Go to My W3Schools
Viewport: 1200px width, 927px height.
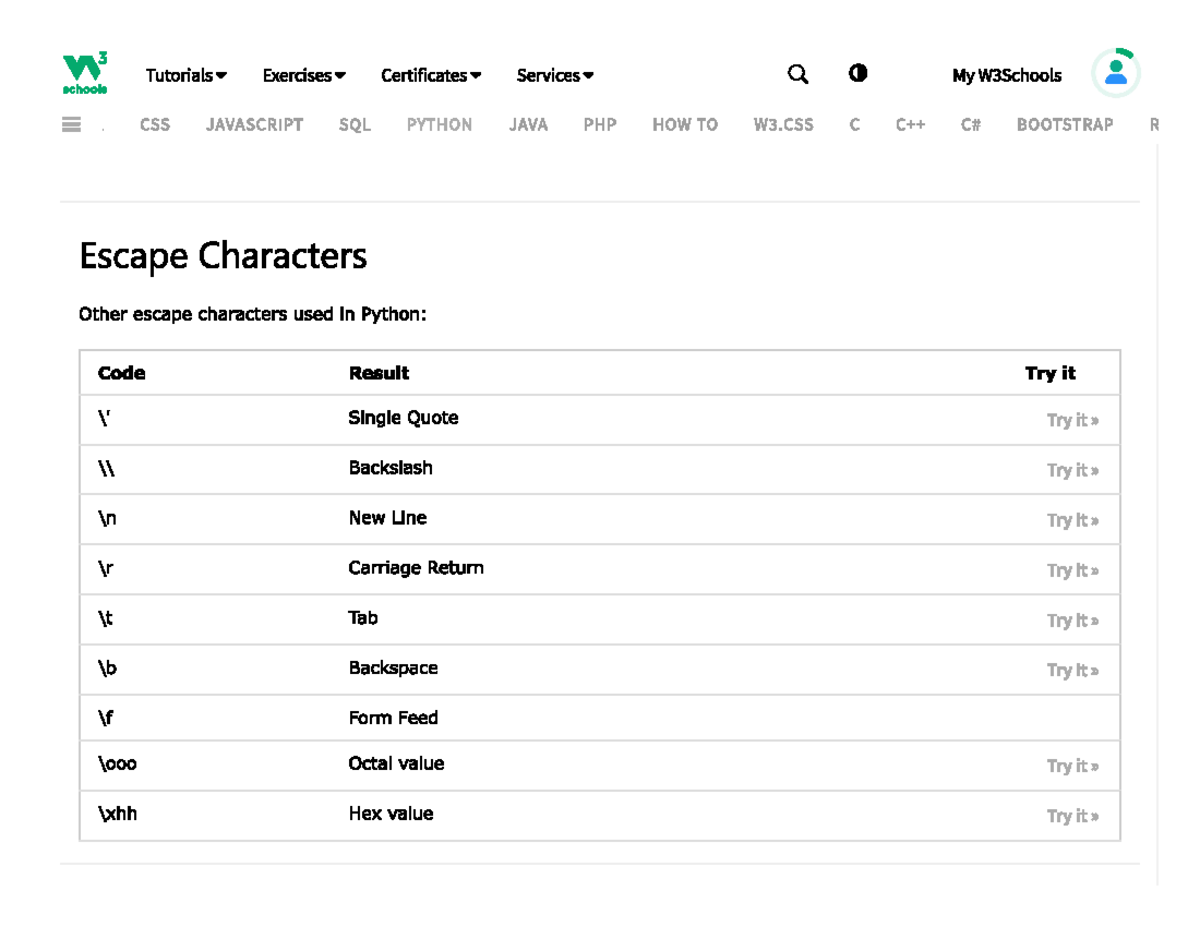tap(1006, 75)
